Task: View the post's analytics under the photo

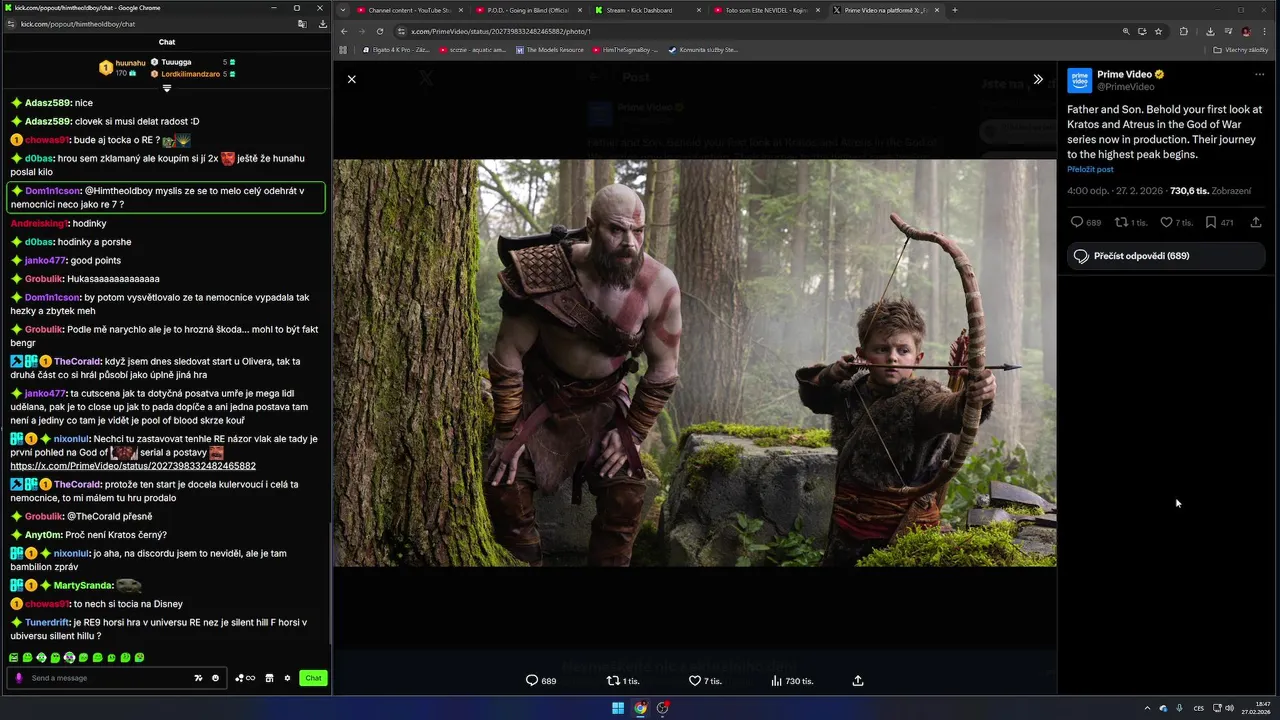Action: point(792,681)
